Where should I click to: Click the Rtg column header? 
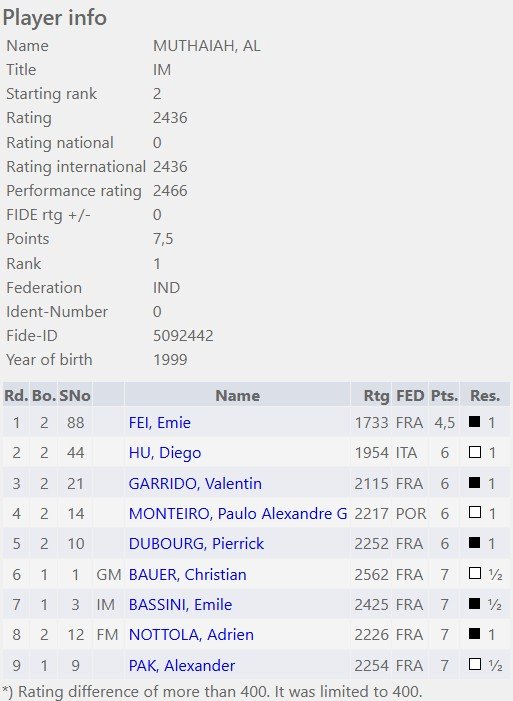coord(376,396)
